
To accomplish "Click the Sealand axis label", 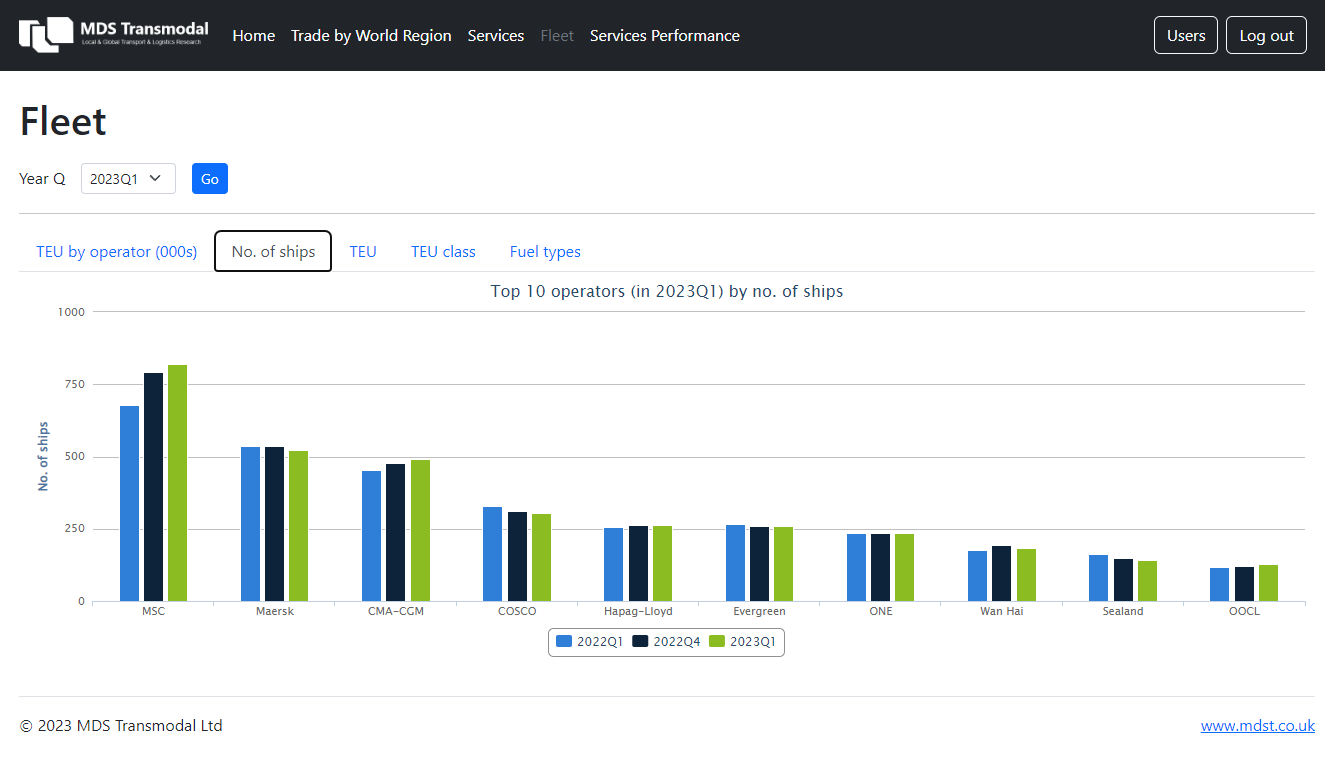I will [x=1123, y=611].
